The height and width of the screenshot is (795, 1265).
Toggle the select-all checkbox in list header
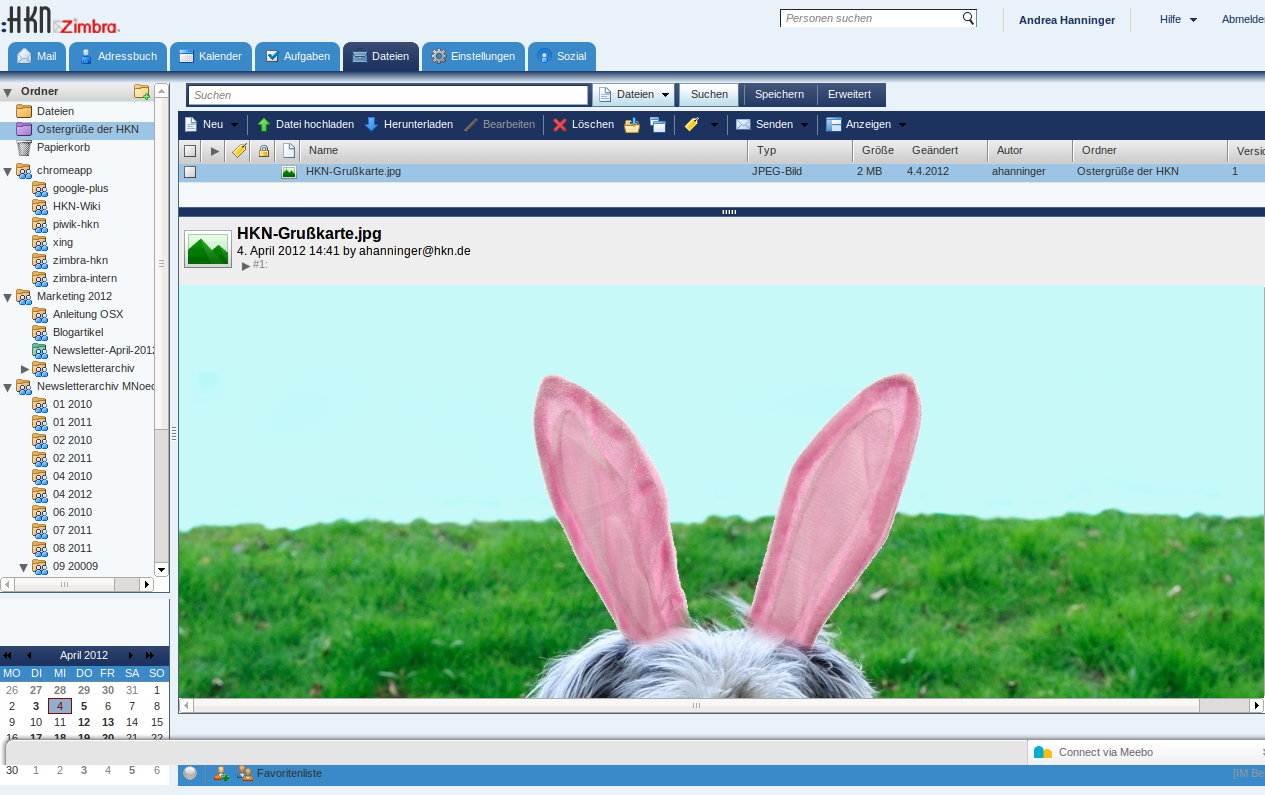point(190,151)
